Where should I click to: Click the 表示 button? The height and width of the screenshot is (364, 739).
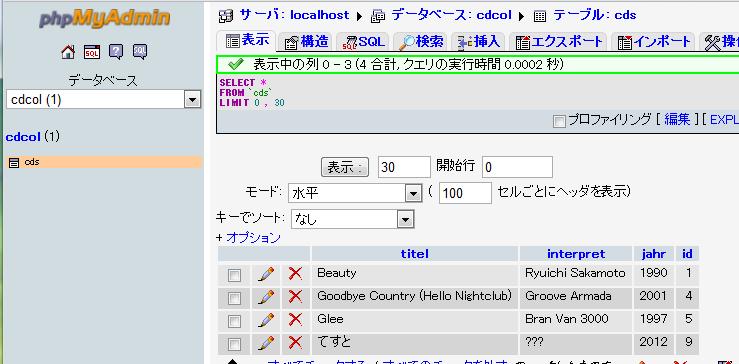click(x=345, y=167)
